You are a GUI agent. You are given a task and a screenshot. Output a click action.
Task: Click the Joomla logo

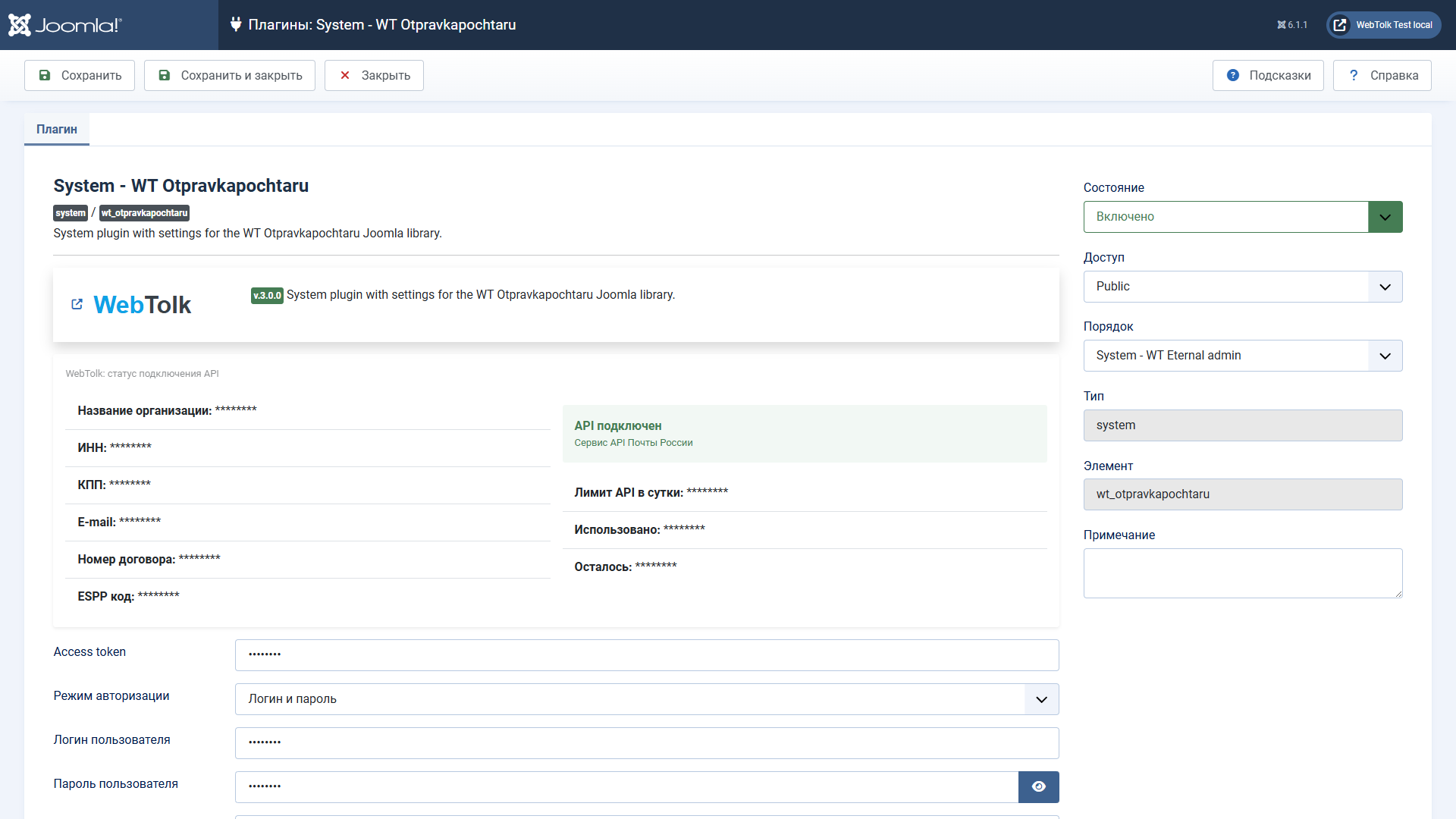pos(65,25)
